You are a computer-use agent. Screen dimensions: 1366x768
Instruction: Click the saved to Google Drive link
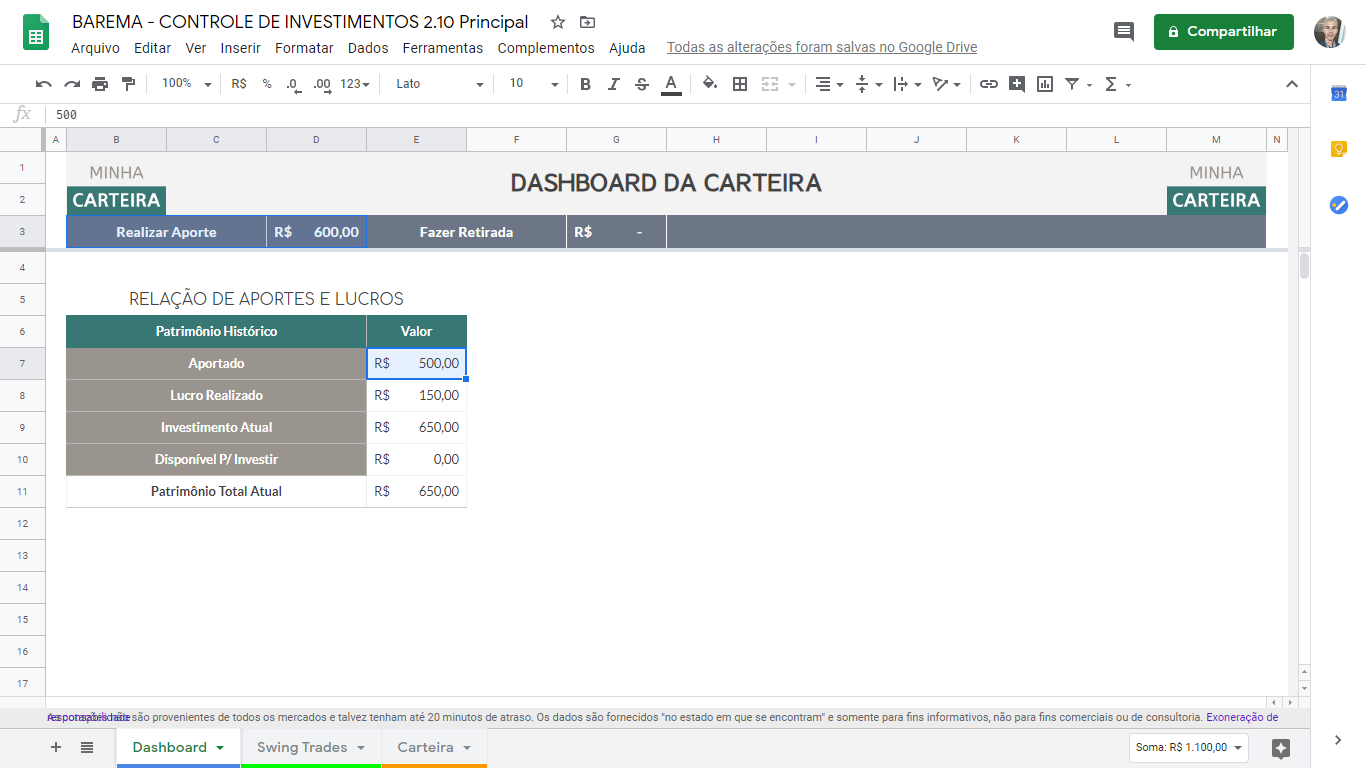pos(822,47)
